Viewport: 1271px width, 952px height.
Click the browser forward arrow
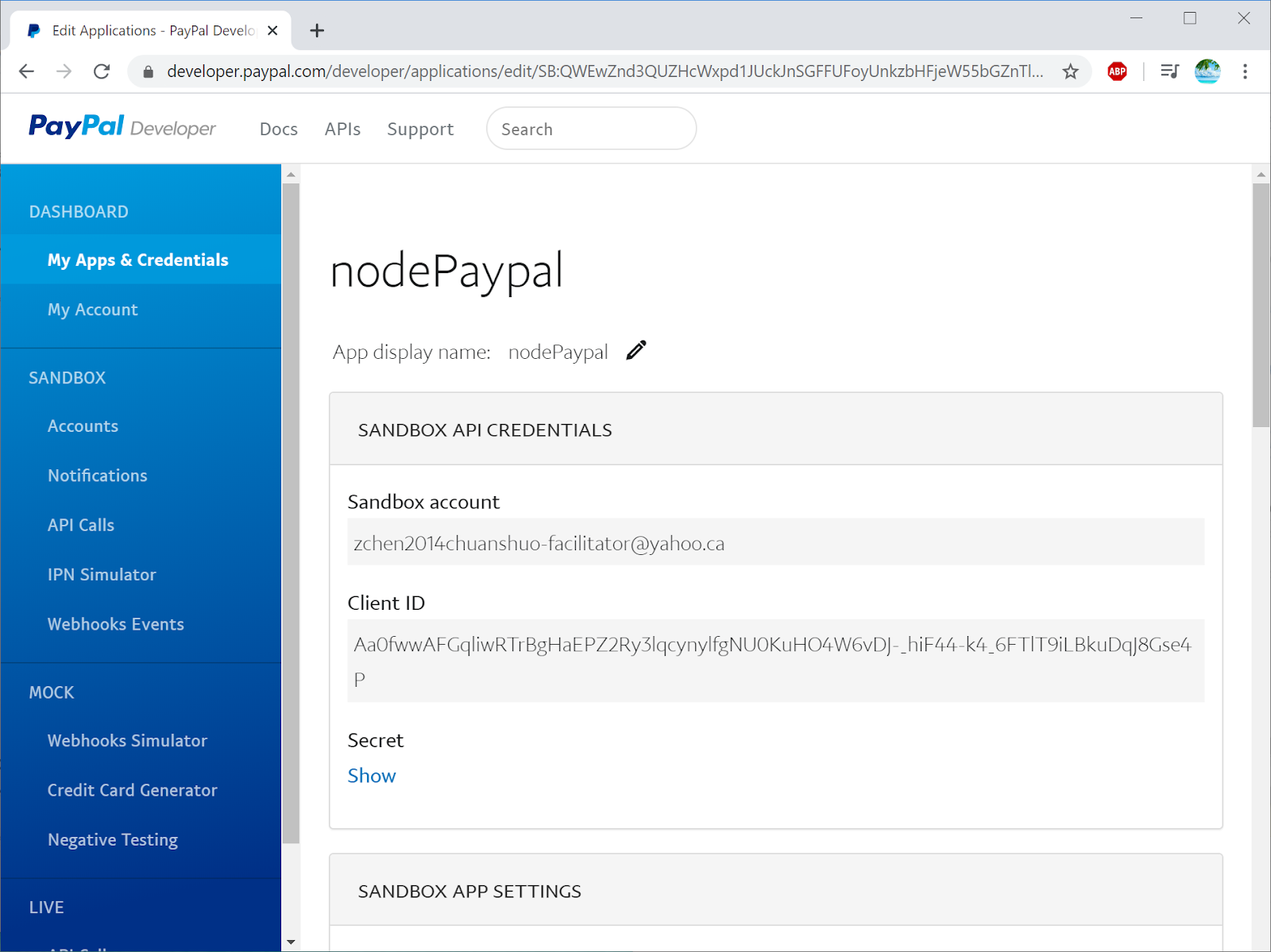coord(64,71)
